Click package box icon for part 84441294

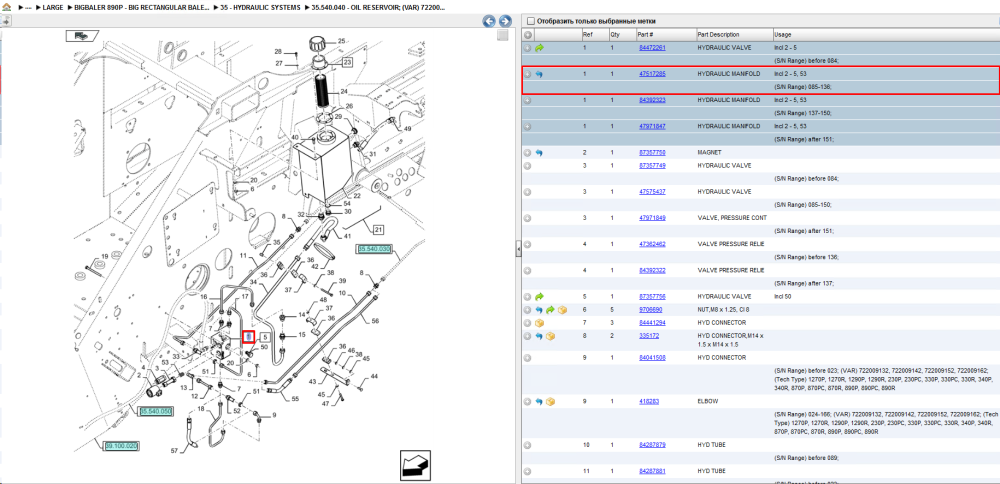539,323
